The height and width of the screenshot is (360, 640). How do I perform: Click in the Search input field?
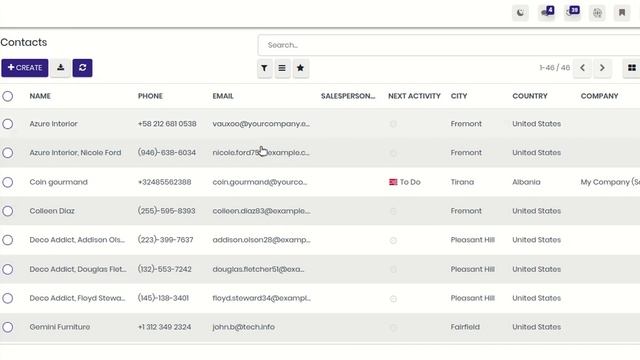point(449,45)
